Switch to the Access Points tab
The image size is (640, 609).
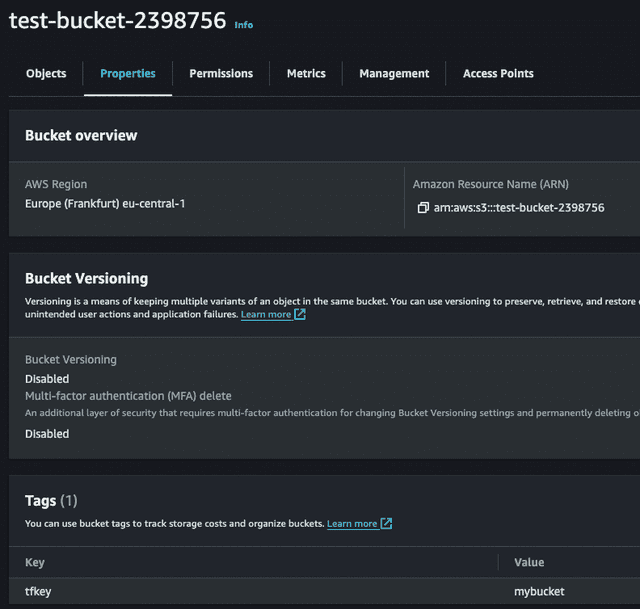click(x=498, y=74)
